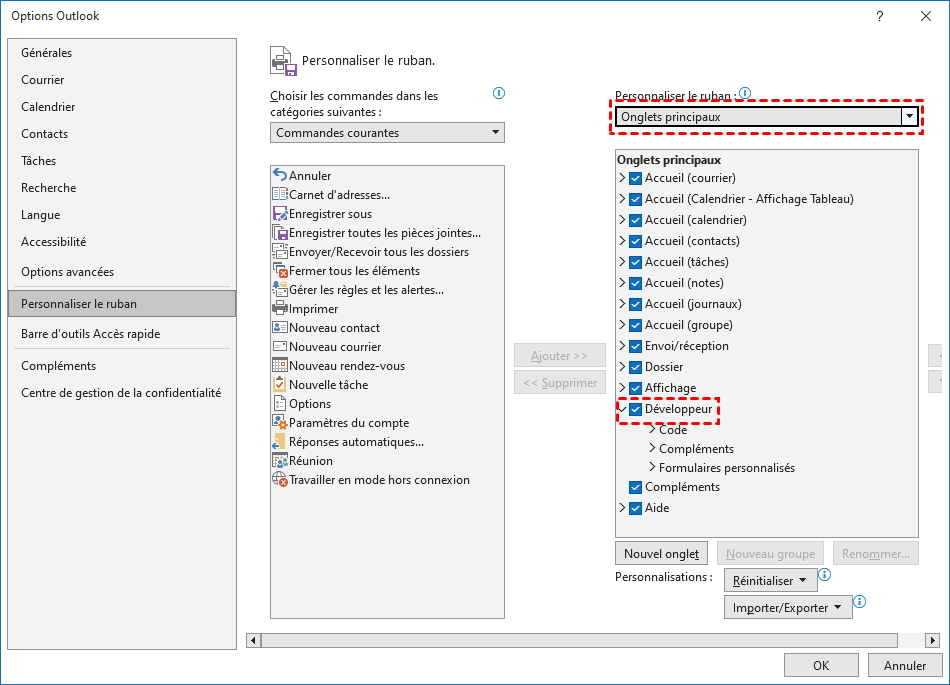
Task: Toggle the Aide checkbox
Action: click(x=636, y=508)
